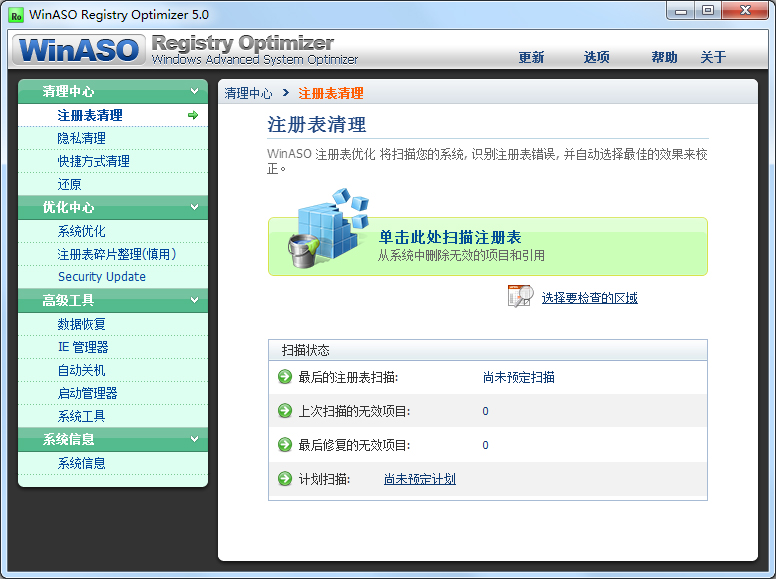Screen dimensions: 776x579
Task: Click green arrow icon beside 最后修复的无效项目
Action: [x=285, y=445]
